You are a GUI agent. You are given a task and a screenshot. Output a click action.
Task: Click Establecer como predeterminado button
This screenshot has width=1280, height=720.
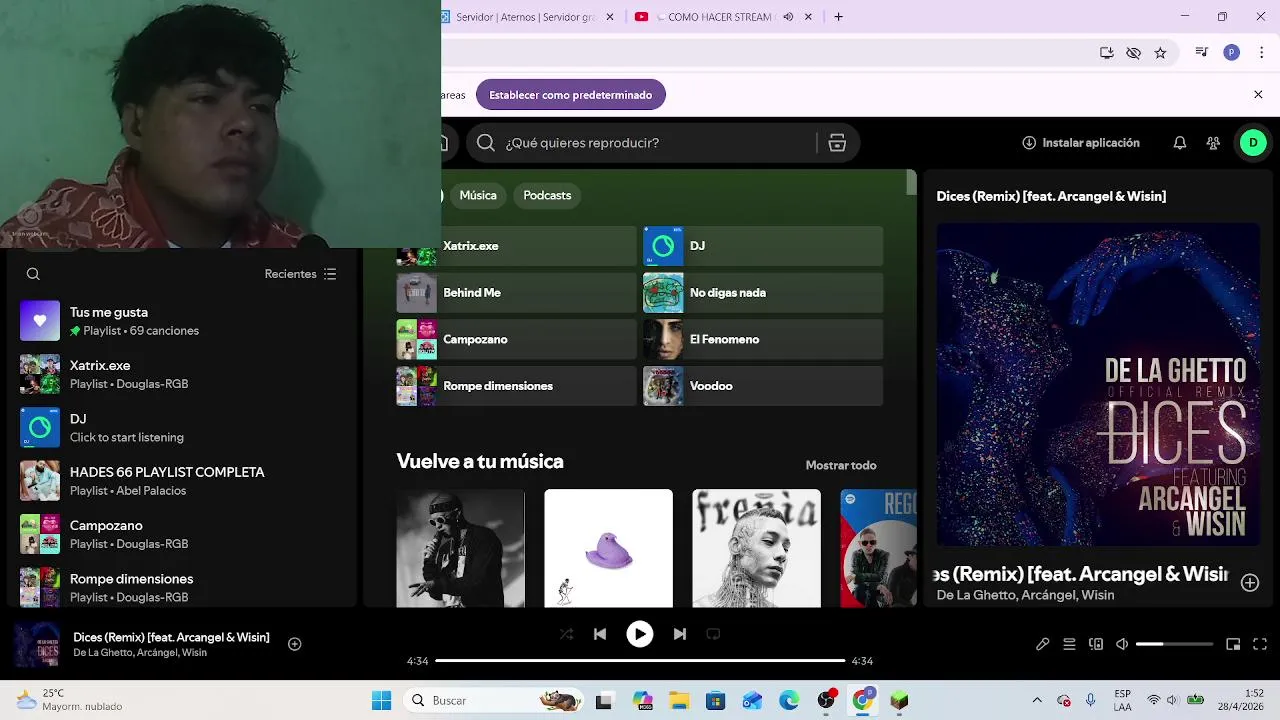click(571, 95)
